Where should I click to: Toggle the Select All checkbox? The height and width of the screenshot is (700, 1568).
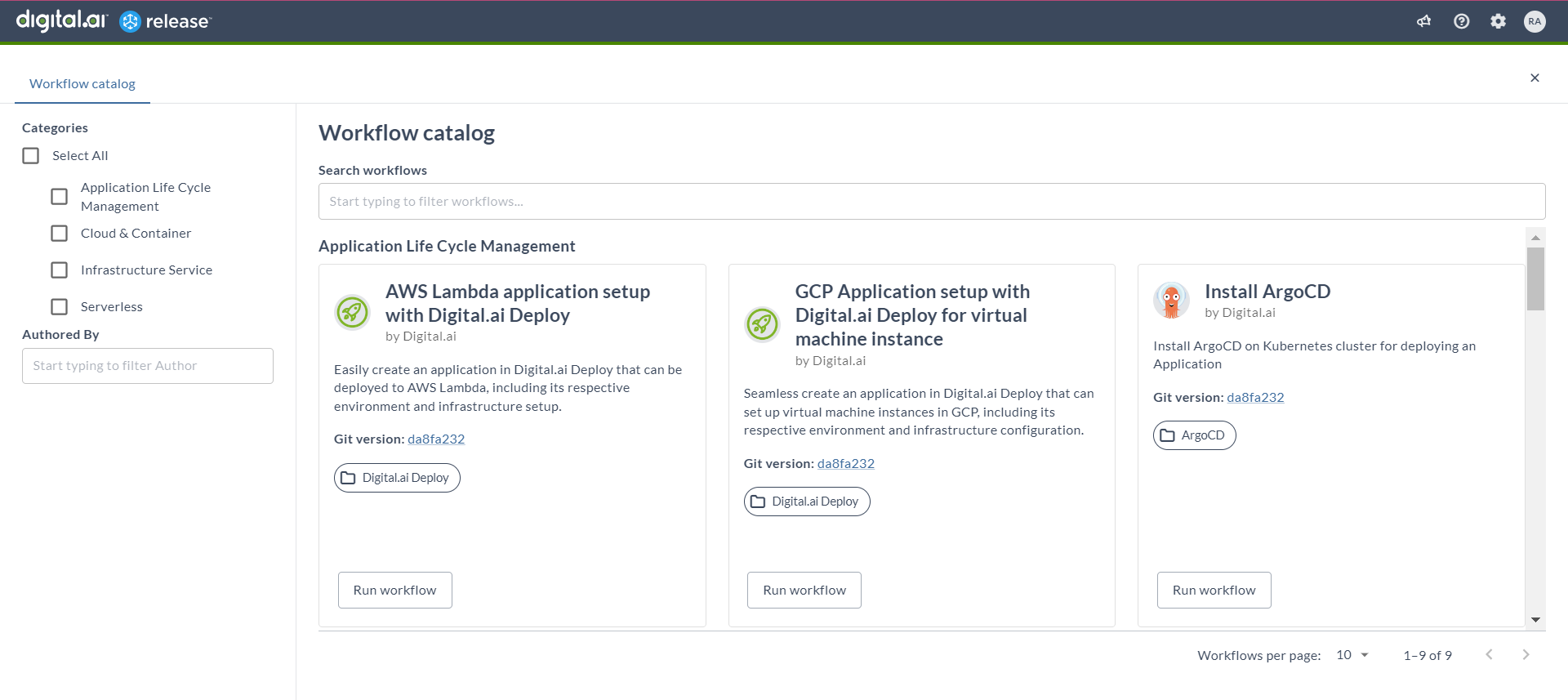tap(31, 156)
